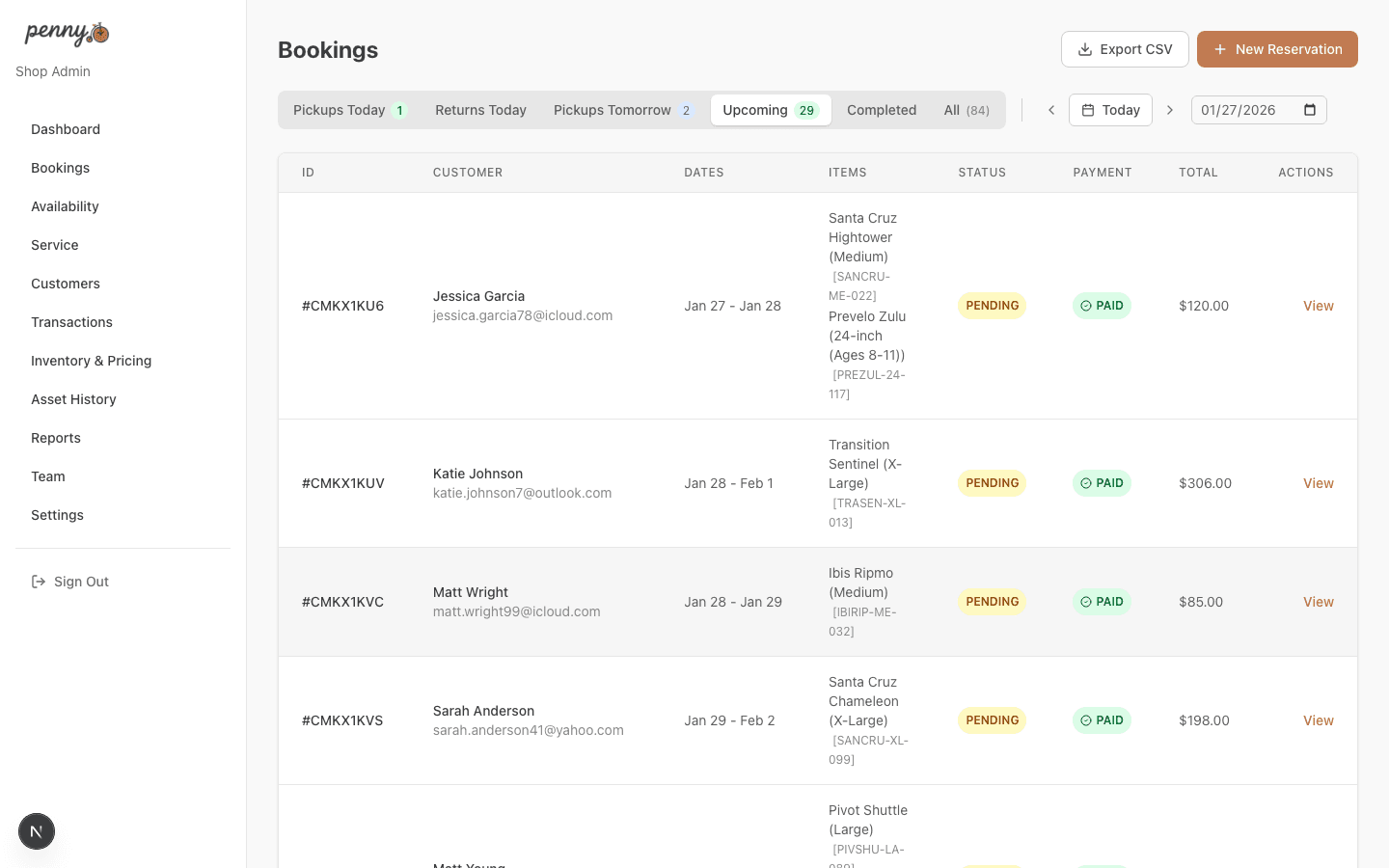The image size is (1389, 868).
Task: Click the N avatar circle at bottom left
Action: pyautogui.click(x=36, y=830)
